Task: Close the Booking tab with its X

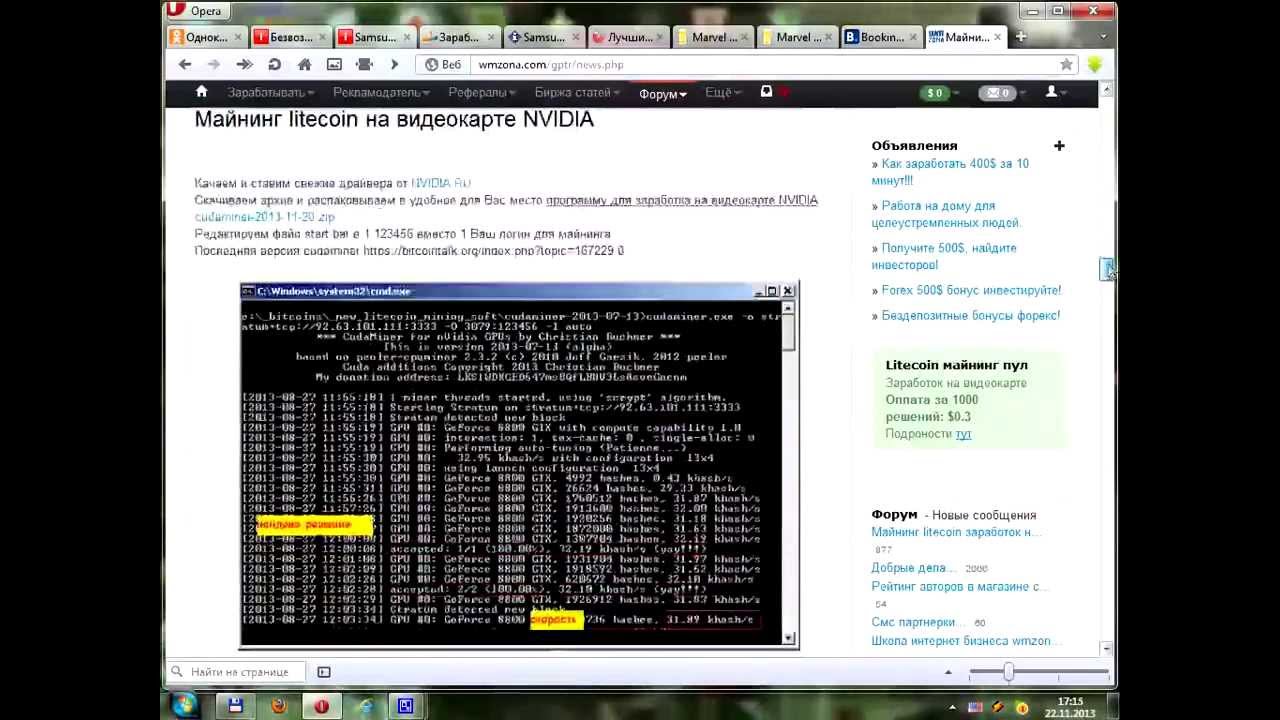Action: click(914, 37)
